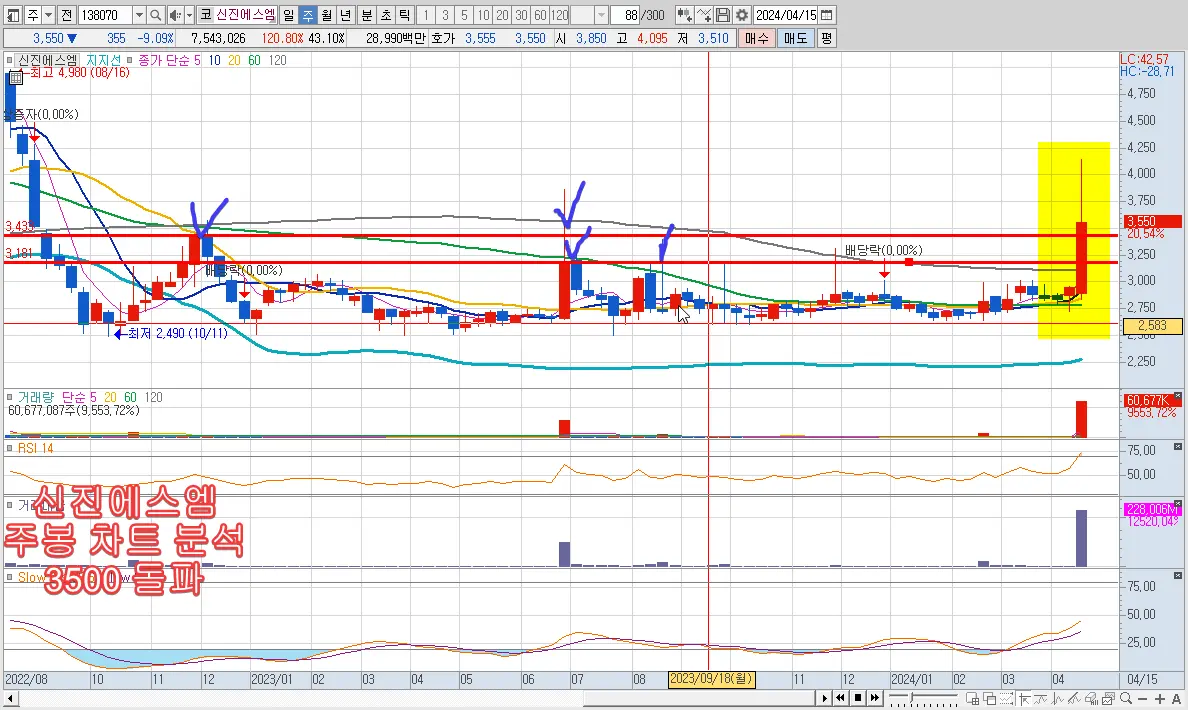Viewport: 1188px width, 710px height.
Task: Stop the chart replay
Action: (858, 698)
